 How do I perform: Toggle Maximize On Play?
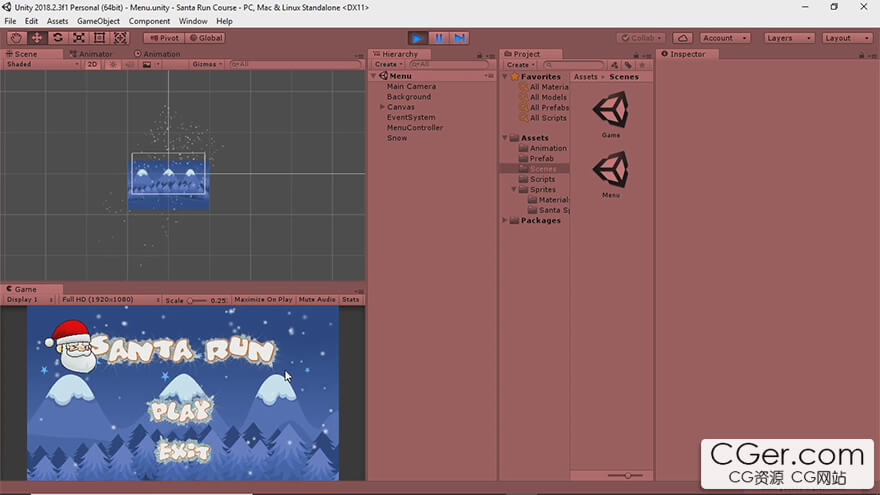pyautogui.click(x=263, y=300)
